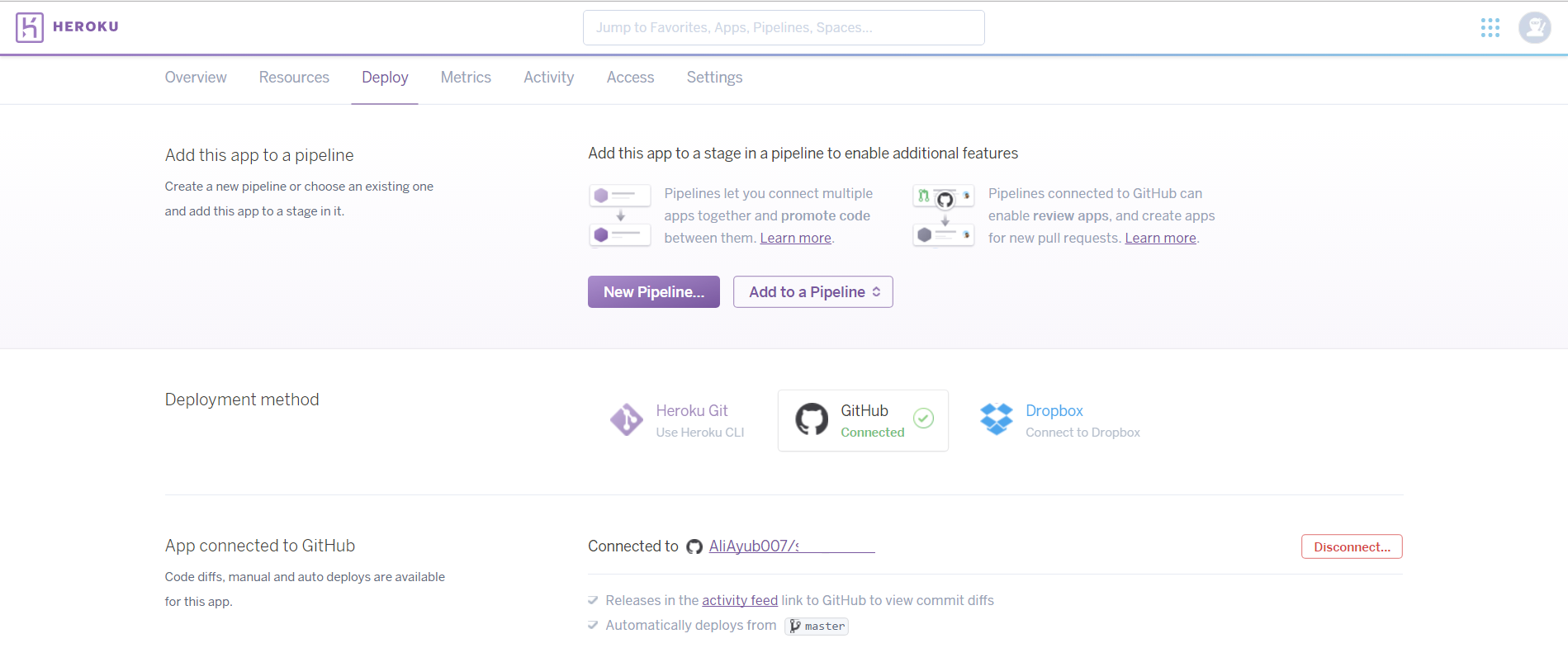The width and height of the screenshot is (1568, 648).
Task: Open the app grid menu icon
Action: click(x=1490, y=28)
